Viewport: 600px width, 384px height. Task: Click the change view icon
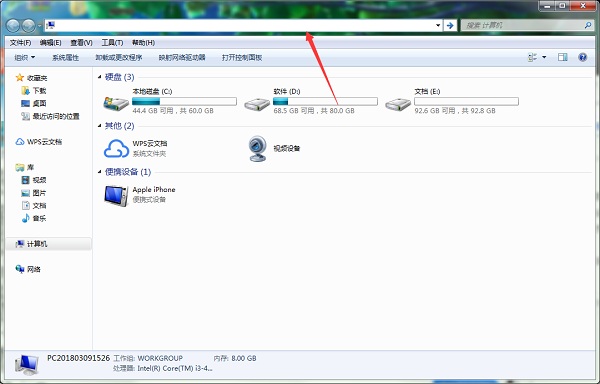(532, 57)
